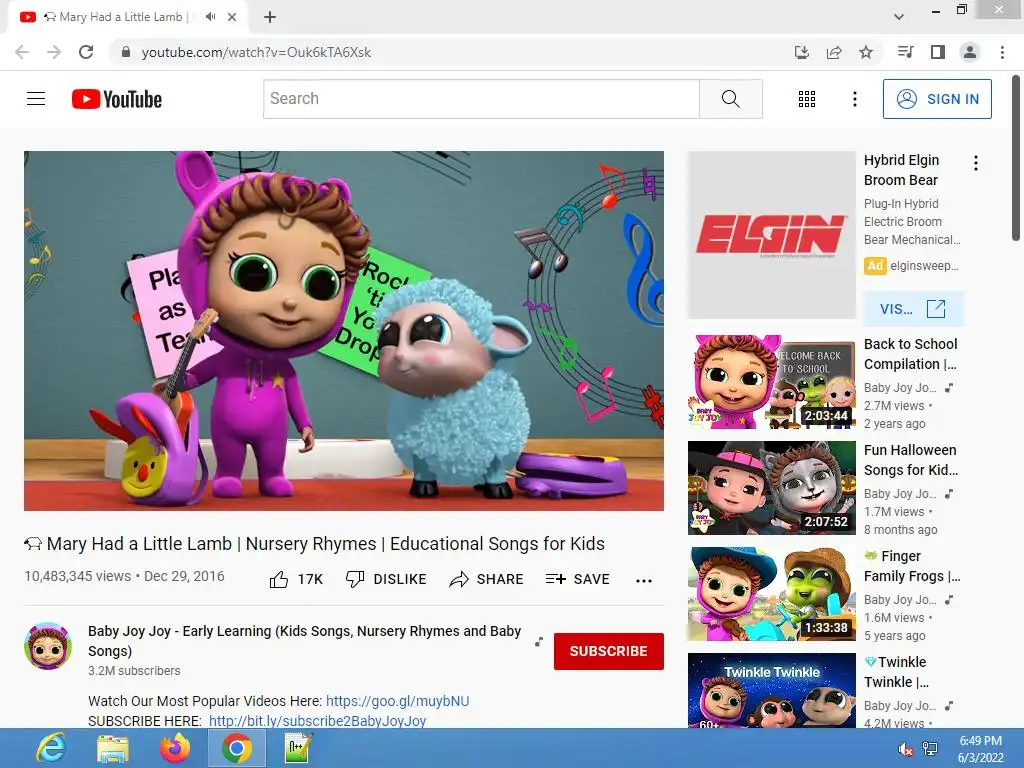This screenshot has height=768, width=1024.
Task: Open Back to School Compilation title
Action: click(x=911, y=354)
